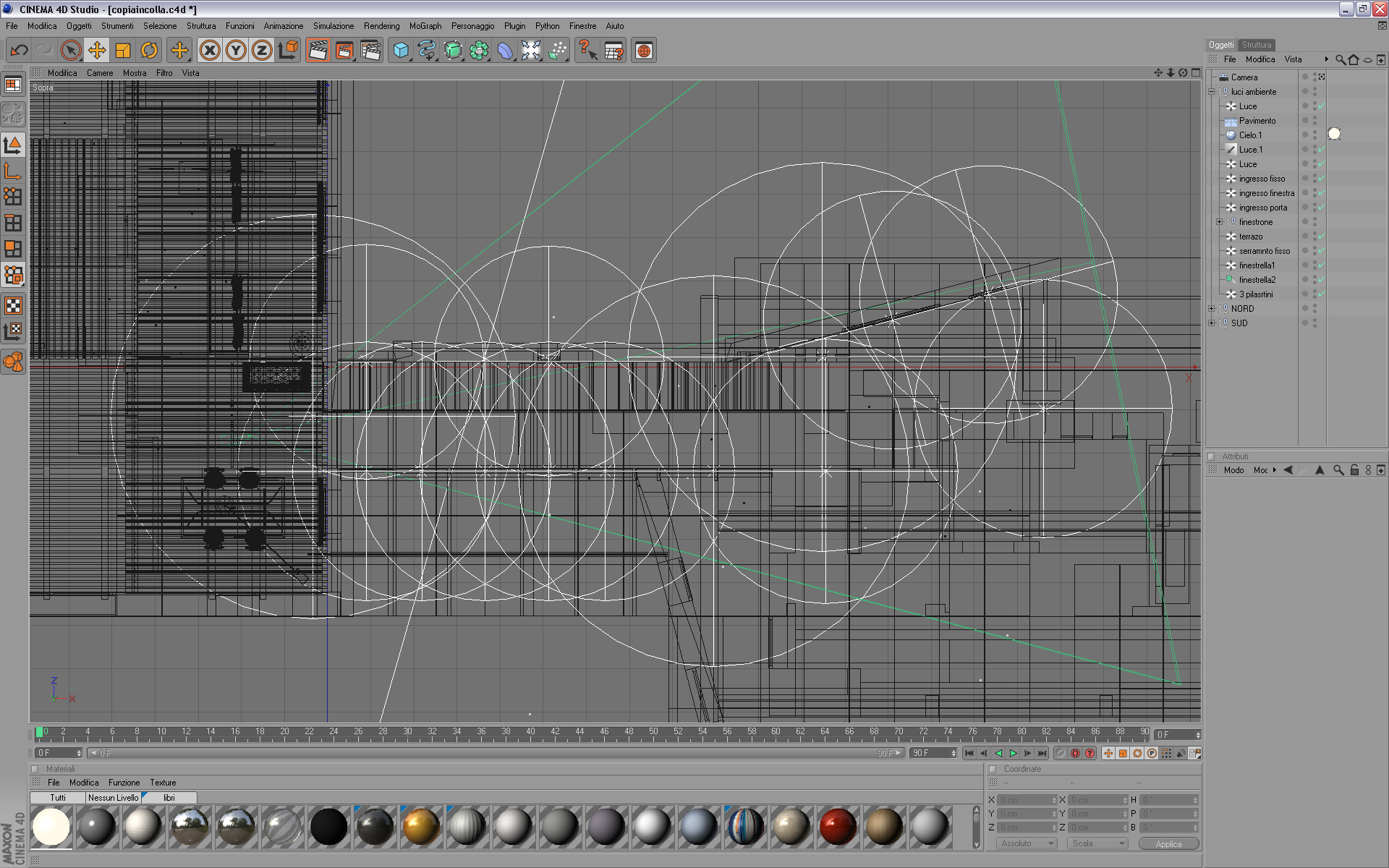1389x868 pixels.
Task: Toggle the X axis lock
Action: click(210, 51)
